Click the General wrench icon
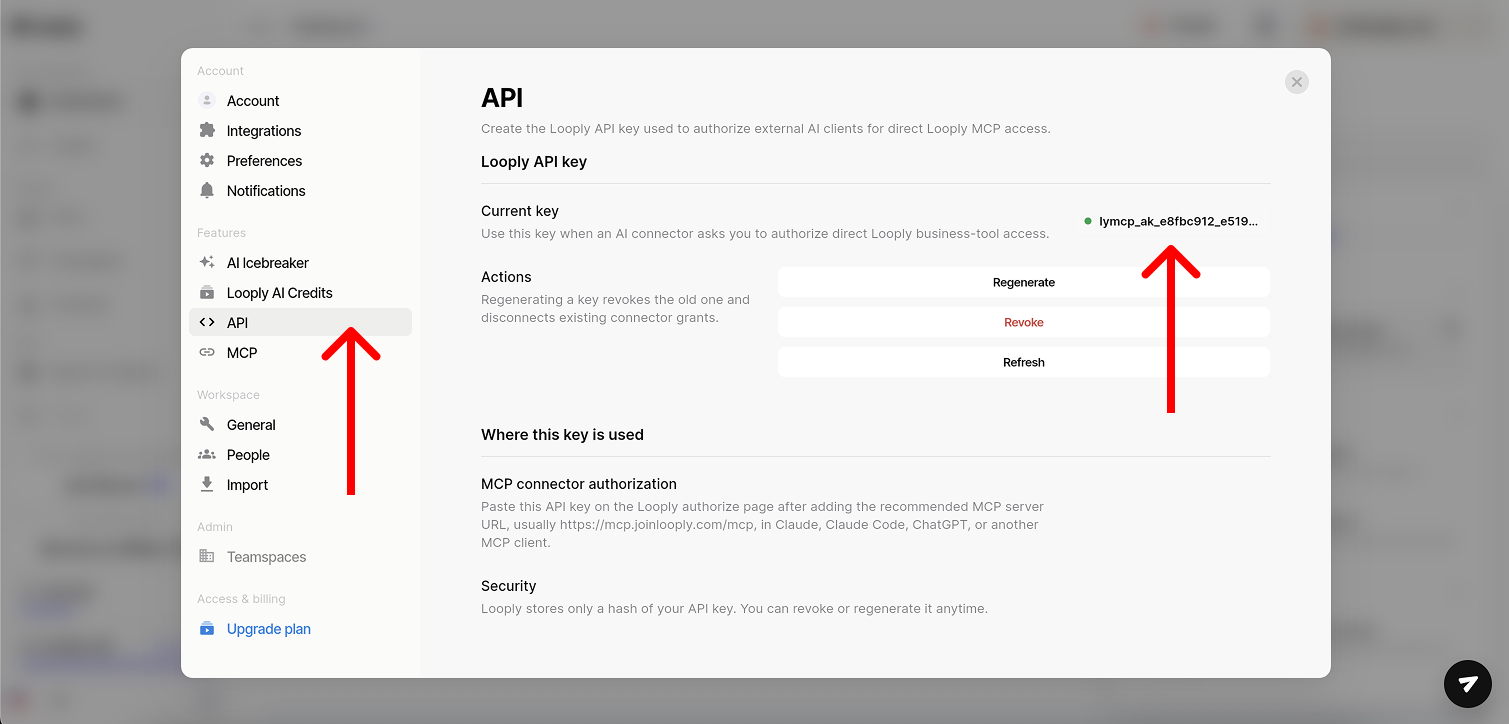The image size is (1509, 724). click(x=207, y=424)
